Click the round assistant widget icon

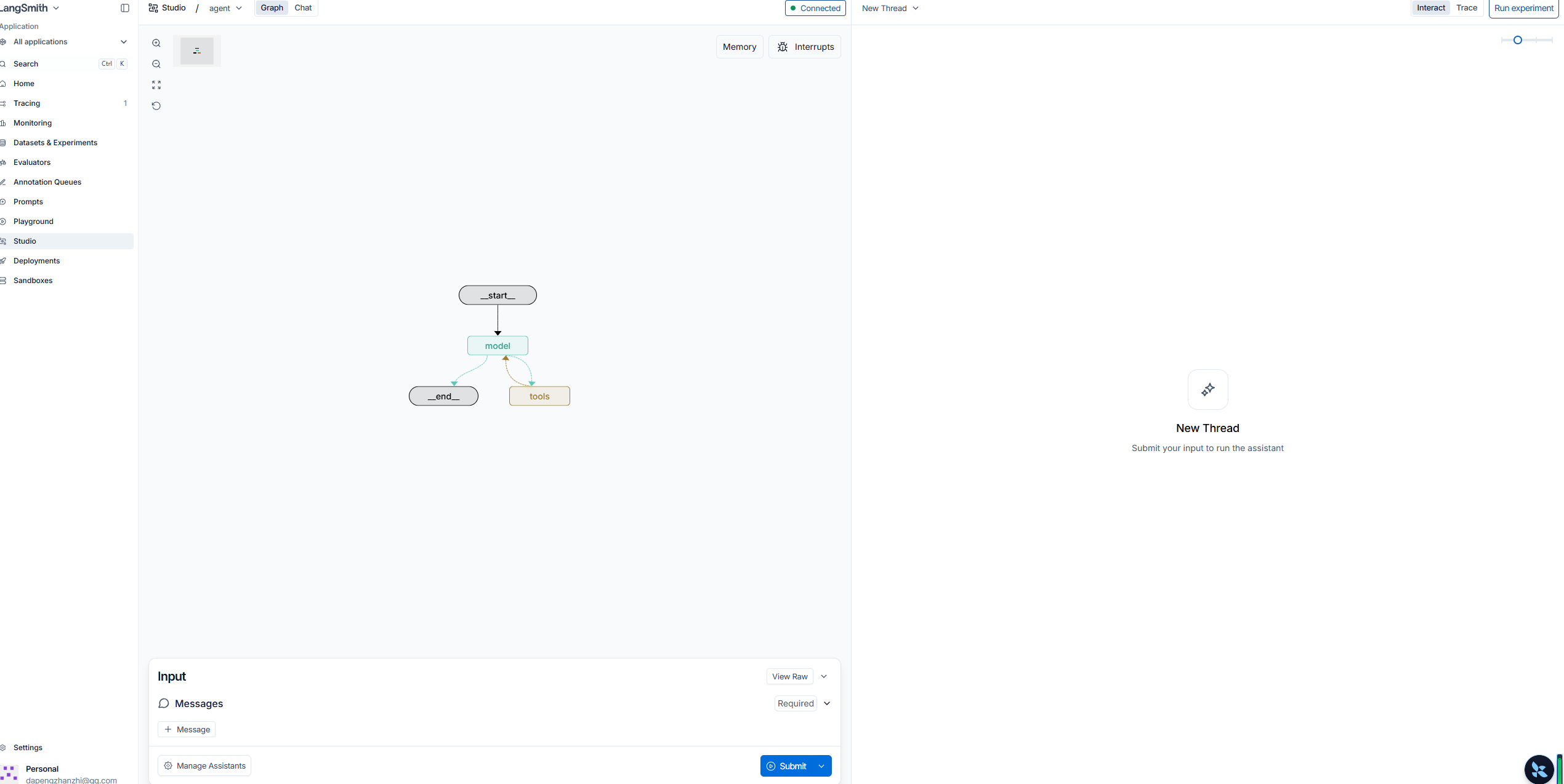1539,769
